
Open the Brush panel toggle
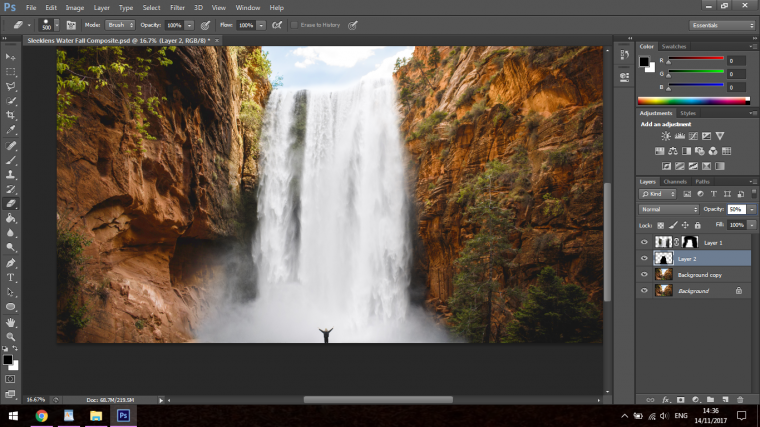click(x=71, y=25)
